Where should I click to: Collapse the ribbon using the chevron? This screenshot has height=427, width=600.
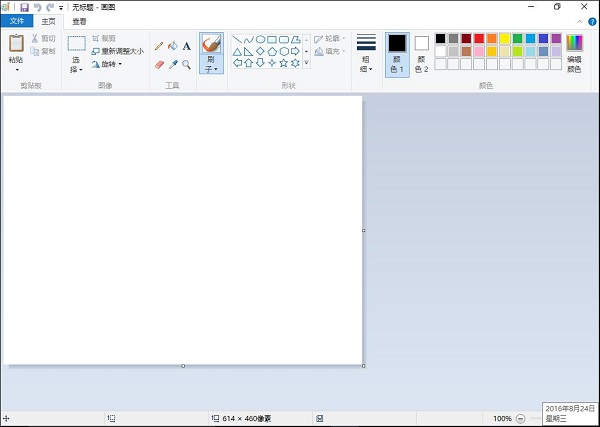[580, 21]
